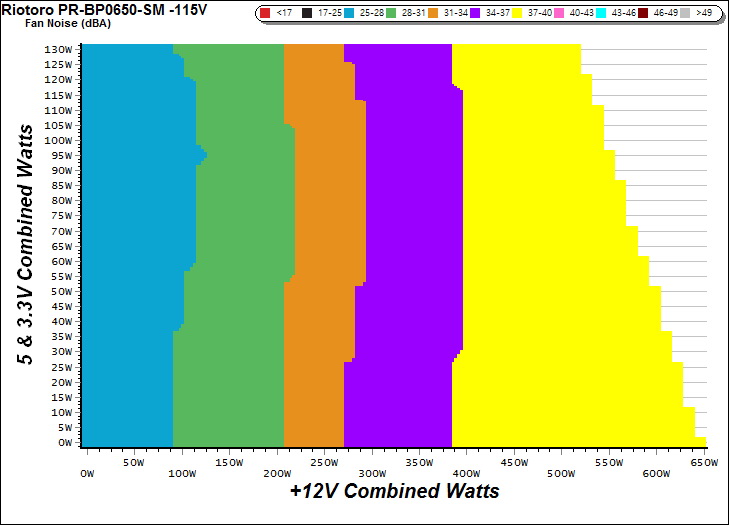
Task: Click the +12V Combined Watts axis title
Action: pos(394,492)
